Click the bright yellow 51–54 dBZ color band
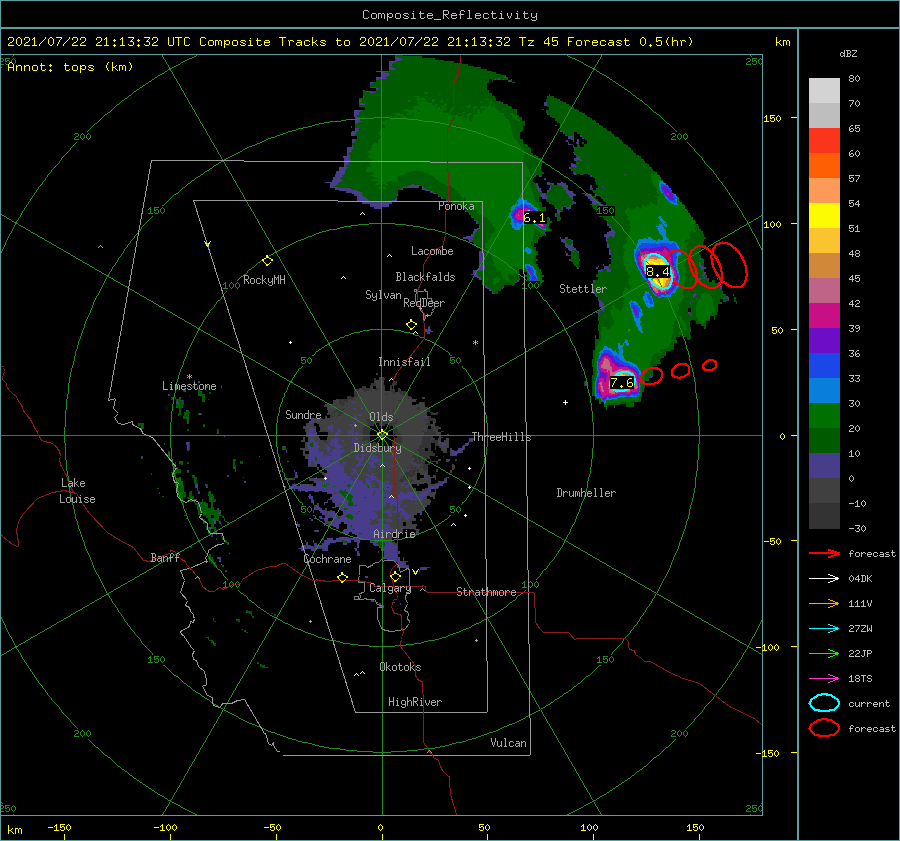The height and width of the screenshot is (841, 900). pyautogui.click(x=824, y=216)
